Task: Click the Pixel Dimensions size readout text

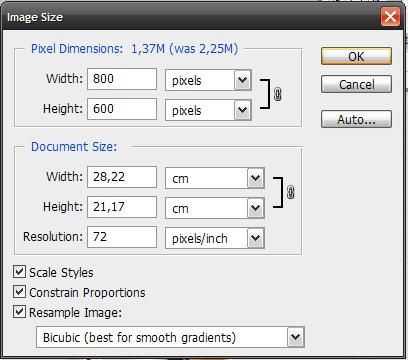Action: coord(185,49)
